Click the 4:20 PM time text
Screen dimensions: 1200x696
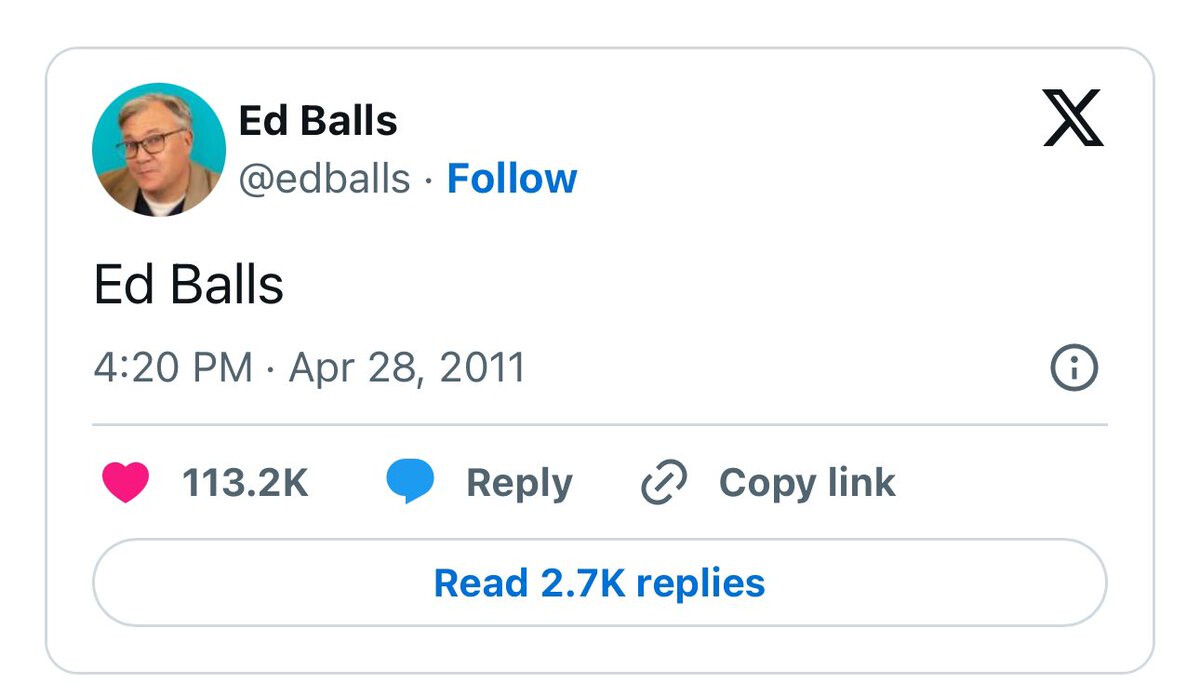coord(172,368)
